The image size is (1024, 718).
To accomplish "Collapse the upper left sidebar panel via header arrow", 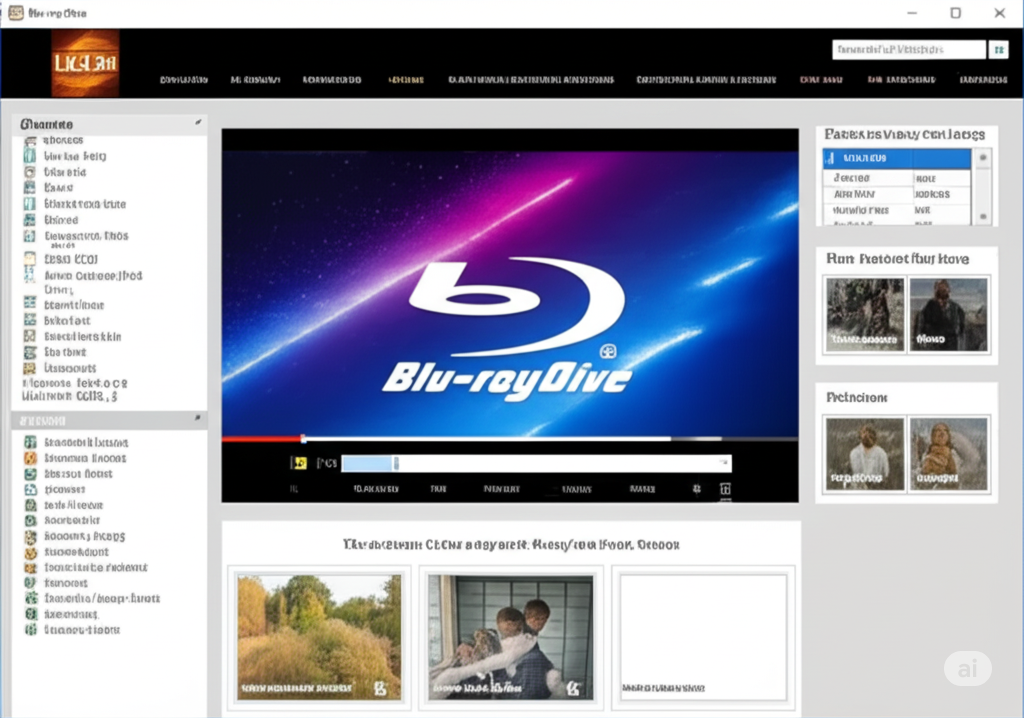I will click(x=198, y=122).
